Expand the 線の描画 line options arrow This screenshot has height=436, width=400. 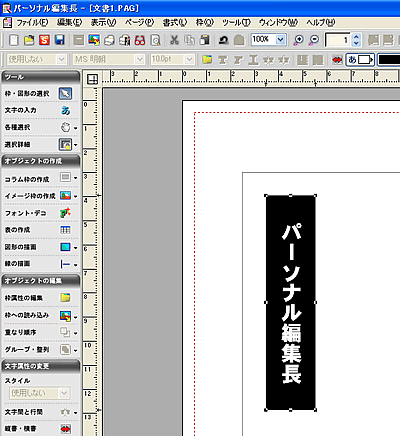[x=76, y=265]
